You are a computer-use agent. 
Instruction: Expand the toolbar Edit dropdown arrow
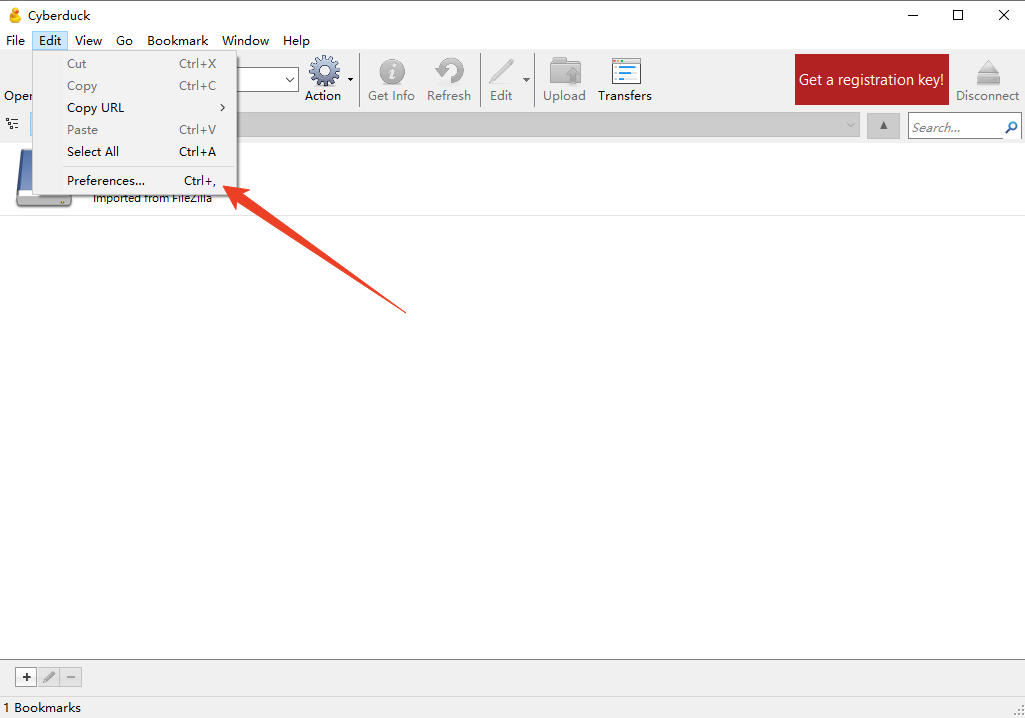coord(526,80)
